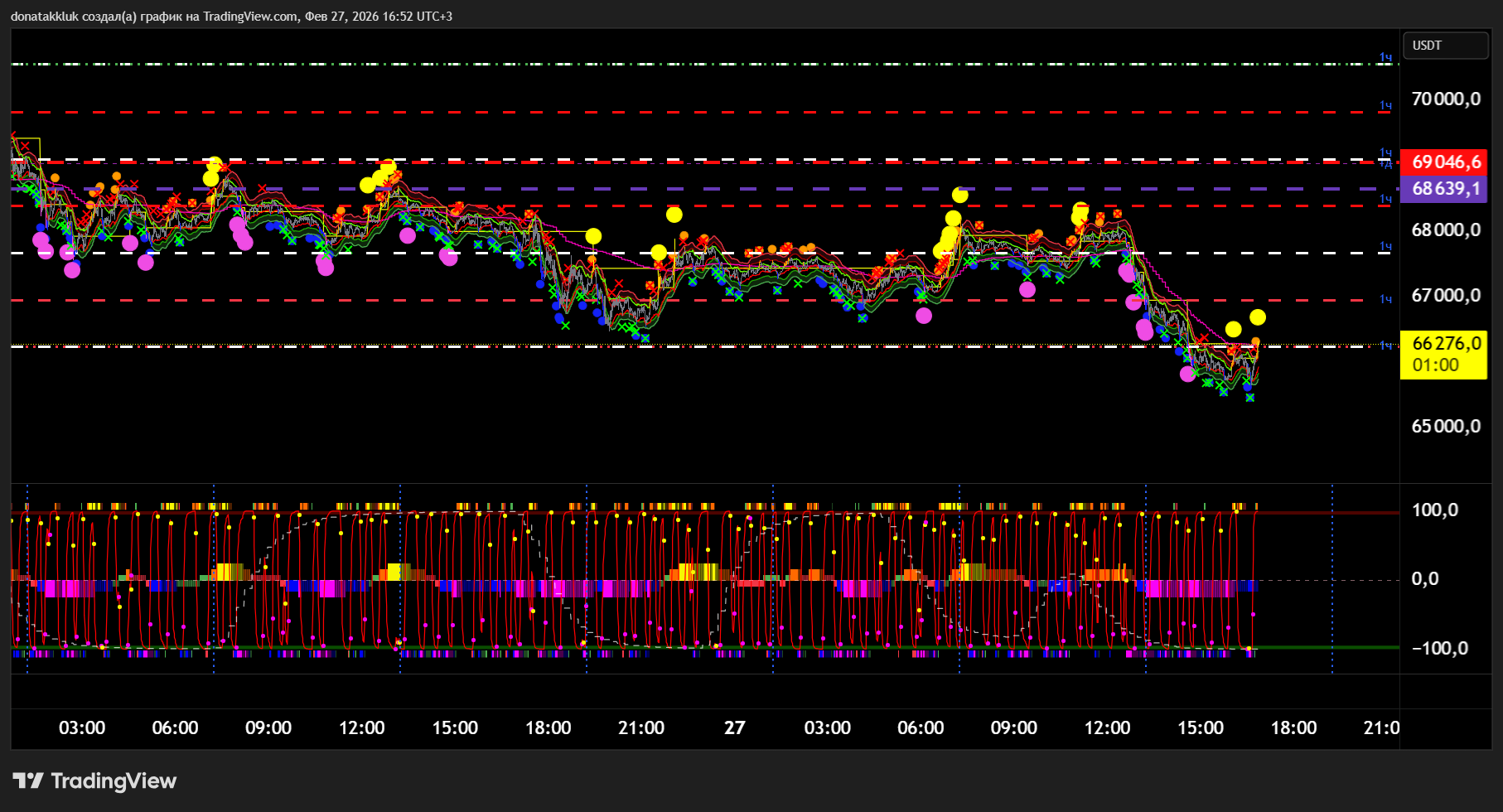The height and width of the screenshot is (812, 1503).
Task: Click the 68000,0 price scale label
Action: 1445,230
